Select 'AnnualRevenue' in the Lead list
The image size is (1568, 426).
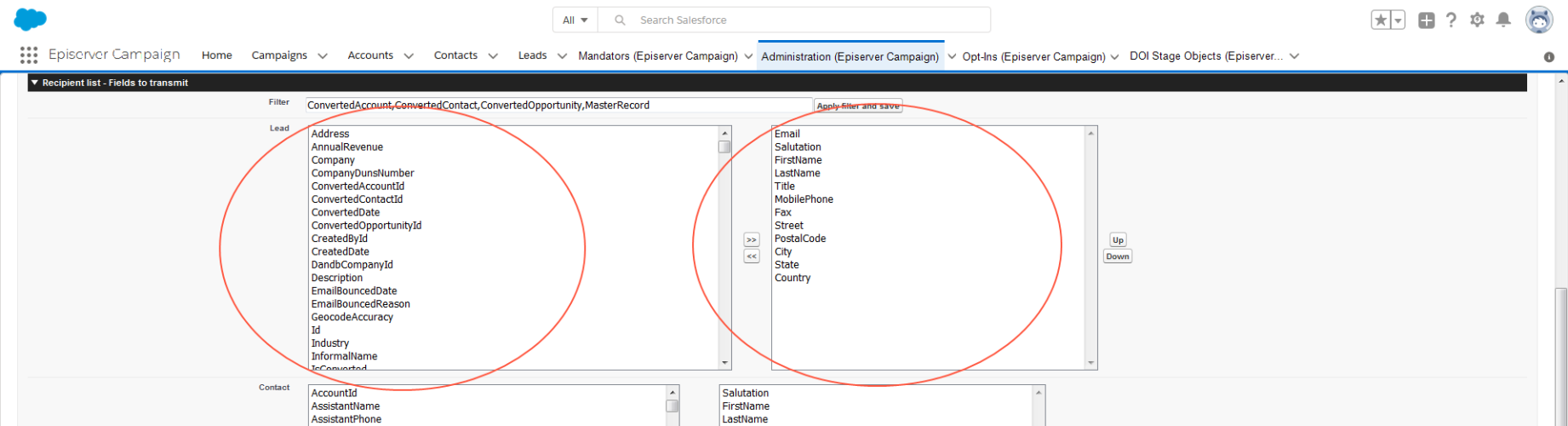tap(347, 147)
